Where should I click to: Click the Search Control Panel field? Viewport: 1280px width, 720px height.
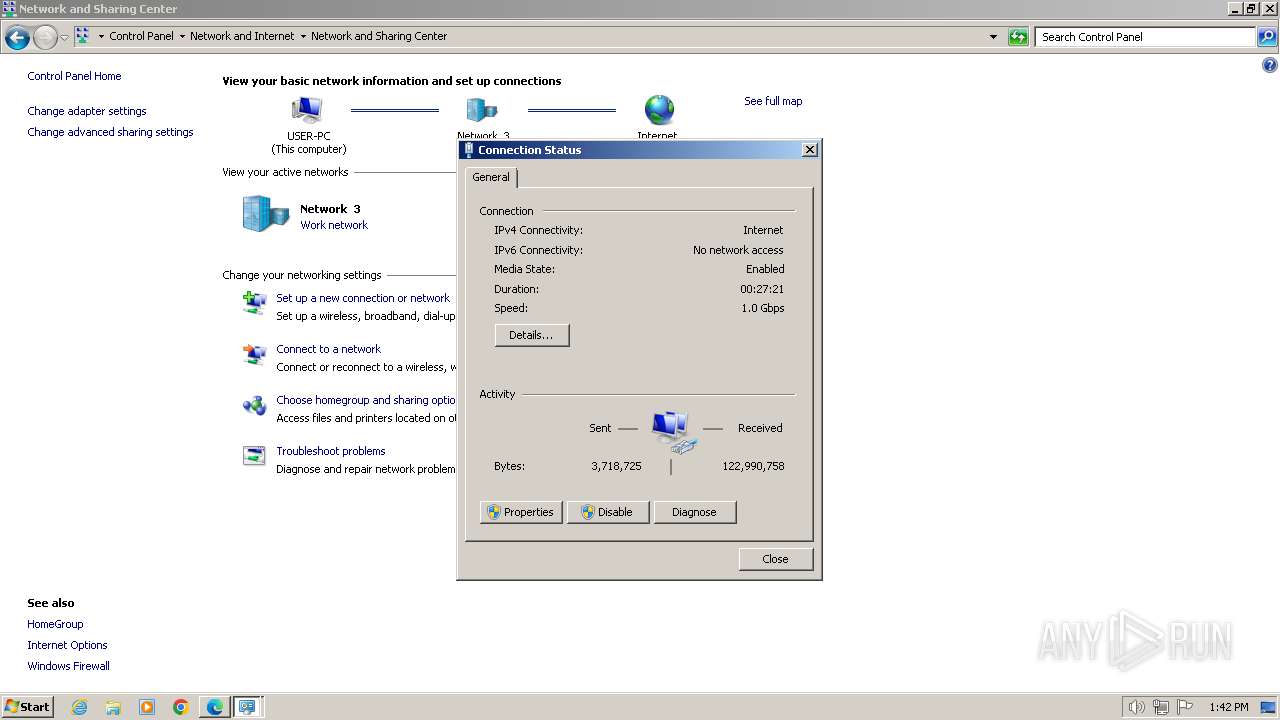pyautogui.click(x=1146, y=37)
